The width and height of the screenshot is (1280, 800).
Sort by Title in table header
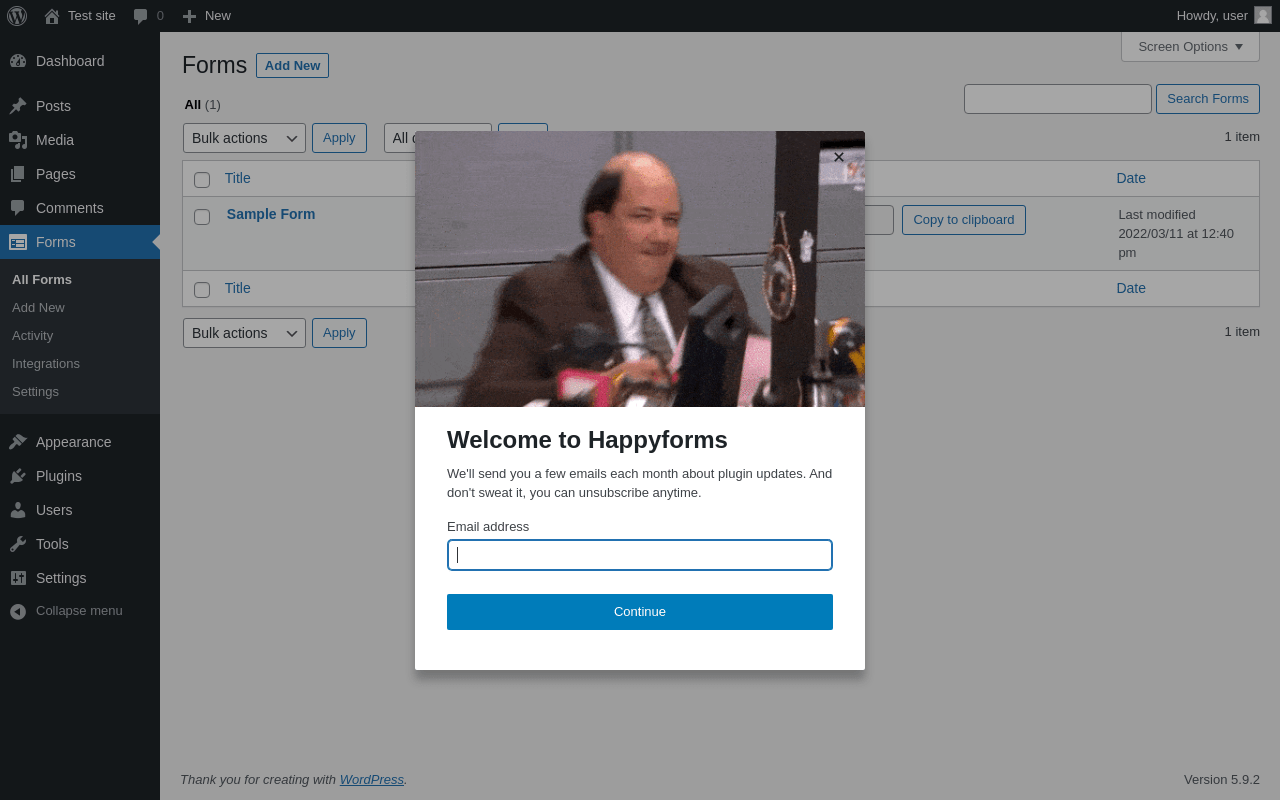click(238, 178)
